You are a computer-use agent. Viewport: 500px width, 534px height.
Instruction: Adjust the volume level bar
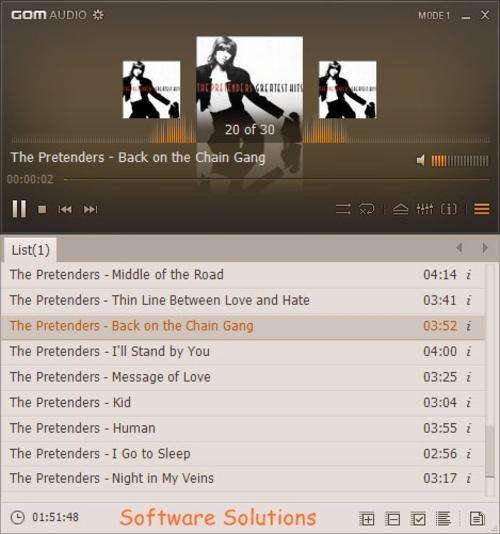pyautogui.click(x=460, y=160)
